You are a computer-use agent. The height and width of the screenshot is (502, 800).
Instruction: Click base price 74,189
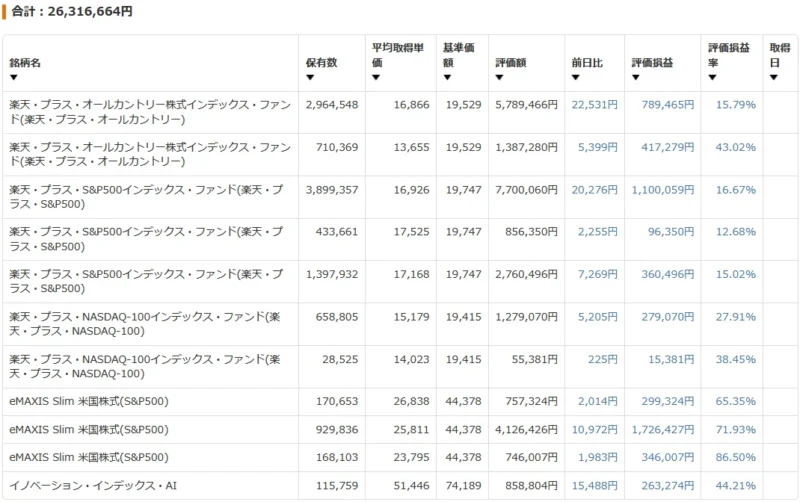(463, 486)
